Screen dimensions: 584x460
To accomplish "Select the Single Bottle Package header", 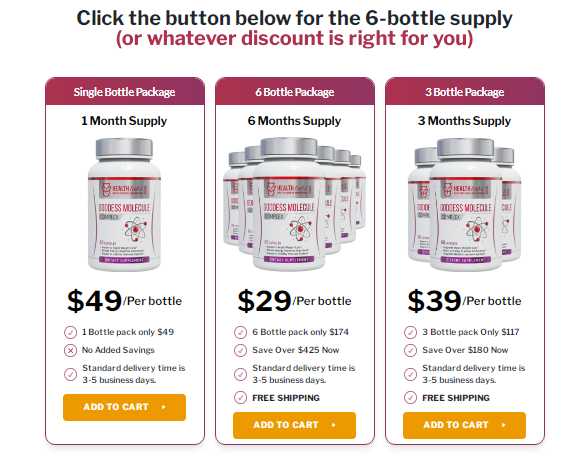I will 125,92.
